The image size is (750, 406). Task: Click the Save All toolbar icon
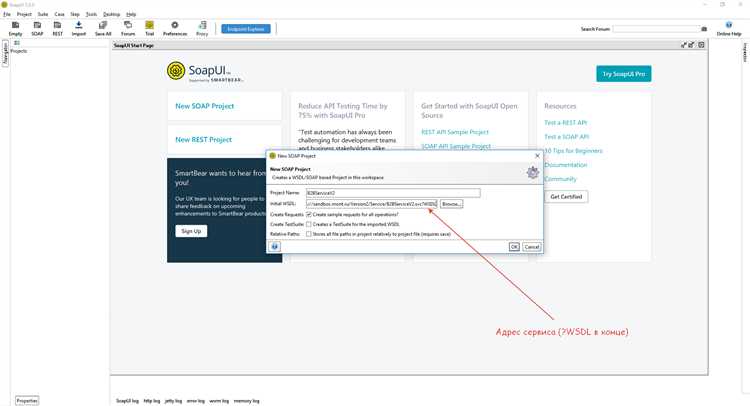103,28
